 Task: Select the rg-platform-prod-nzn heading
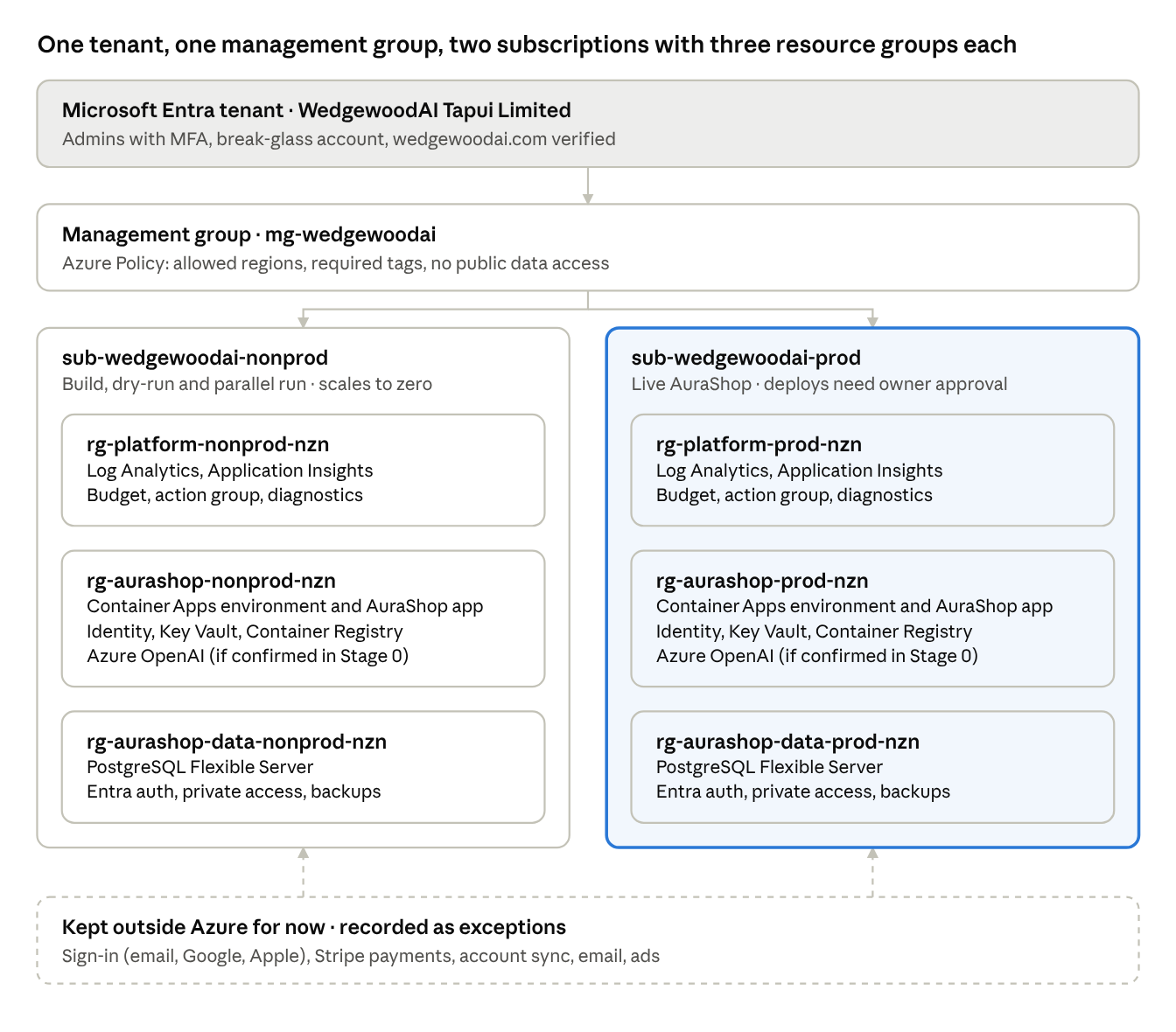[759, 444]
